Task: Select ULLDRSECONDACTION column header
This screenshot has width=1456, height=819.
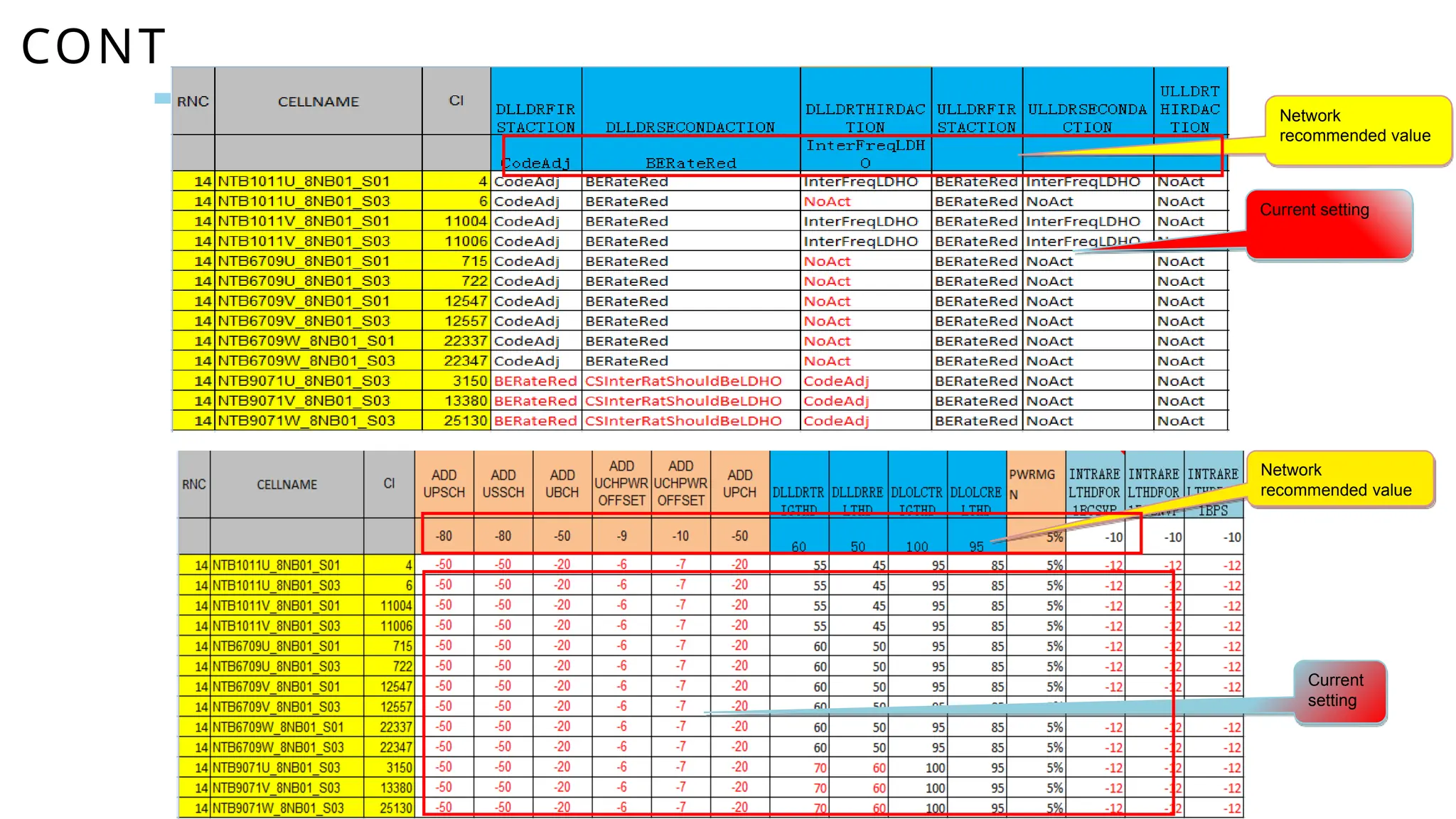Action: point(1088,101)
